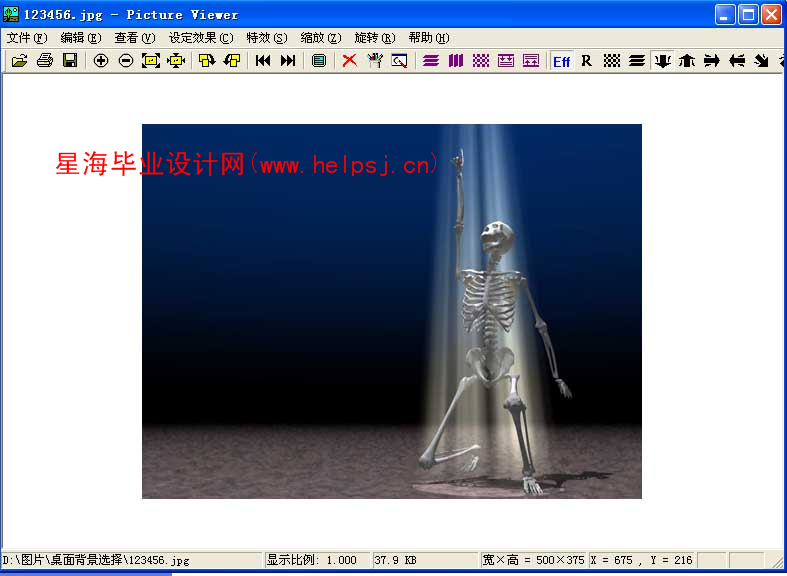787x576 pixels.
Task: Click the 37.9 KB file size text
Action: 396,560
